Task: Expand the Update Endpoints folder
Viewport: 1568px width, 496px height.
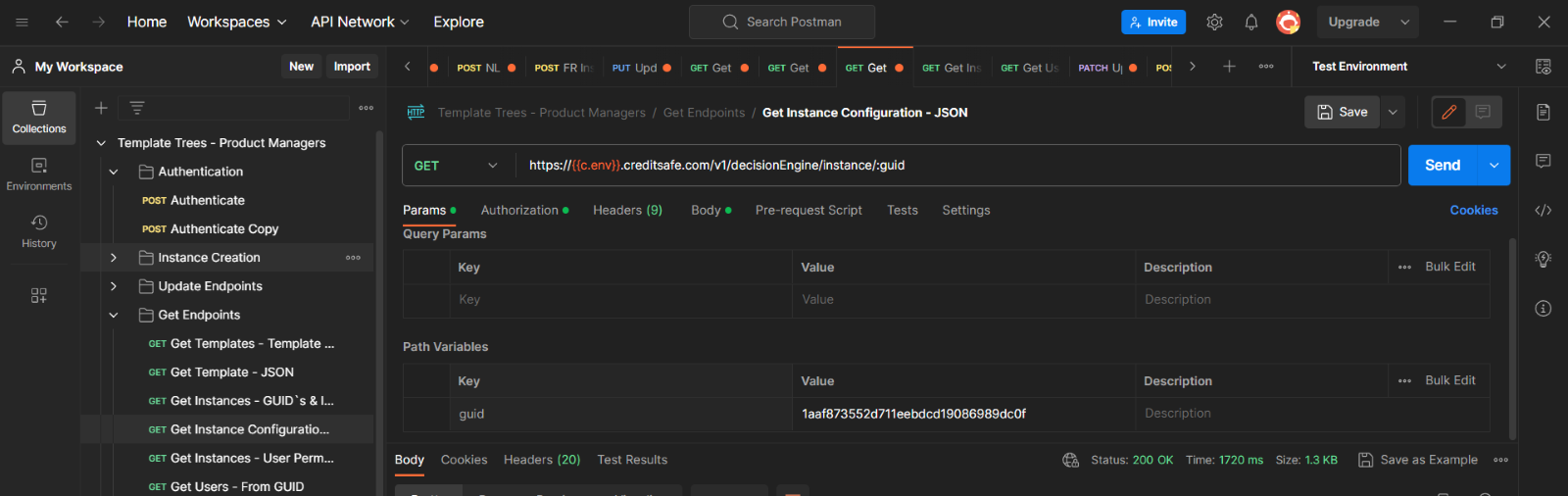Action: (114, 286)
